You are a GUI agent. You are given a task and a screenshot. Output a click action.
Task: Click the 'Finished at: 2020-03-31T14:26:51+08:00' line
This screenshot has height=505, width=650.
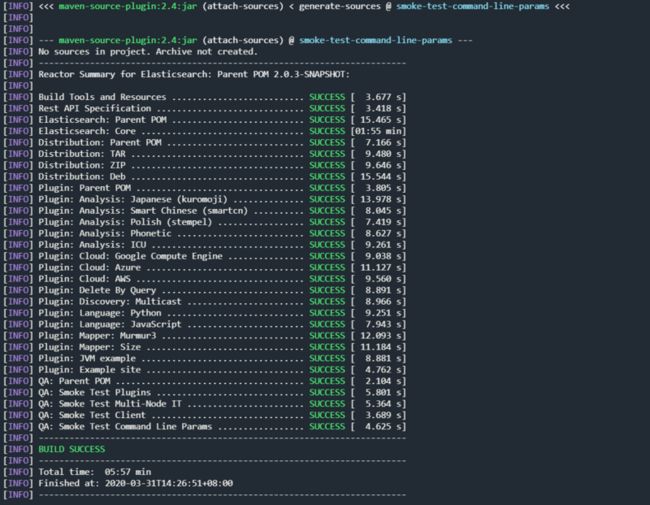coord(136,483)
